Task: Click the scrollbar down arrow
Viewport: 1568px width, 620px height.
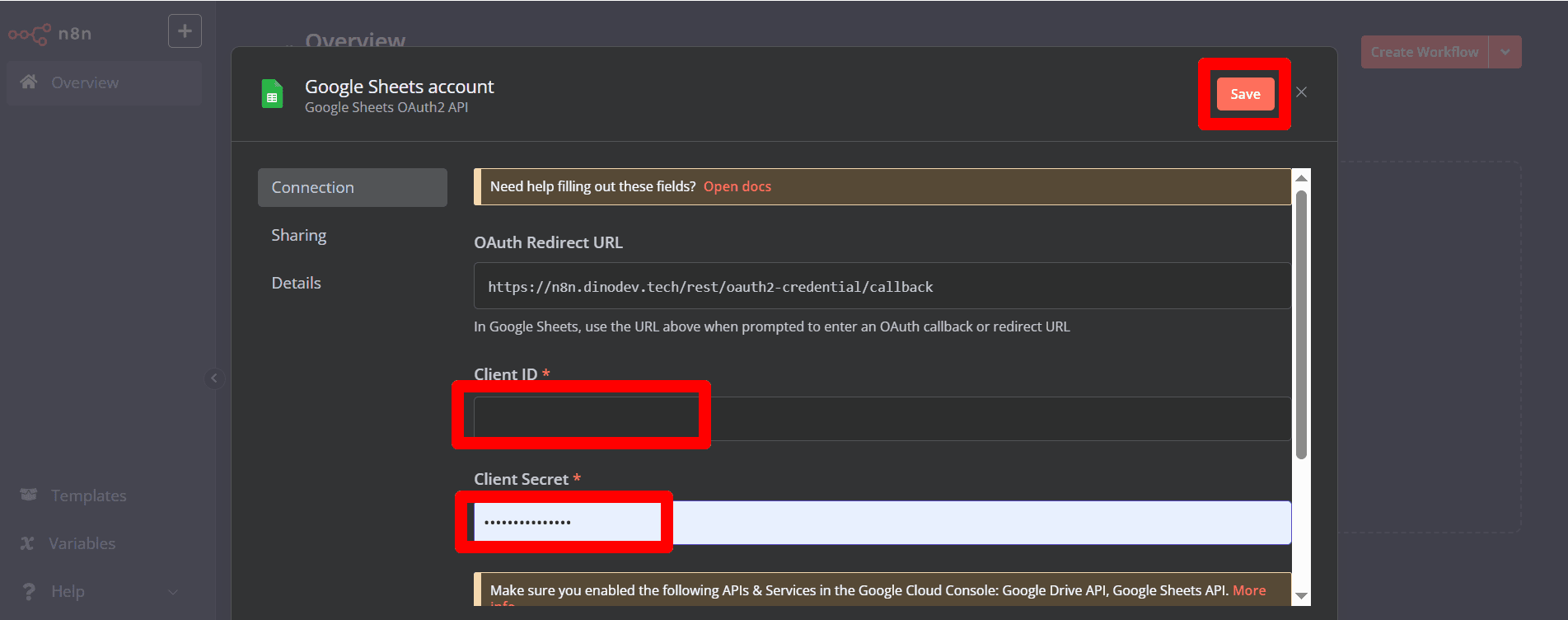Action: 1302,596
